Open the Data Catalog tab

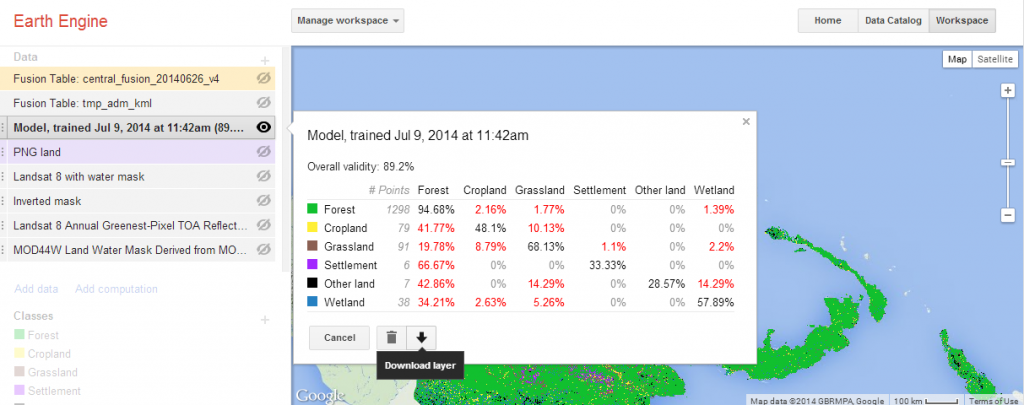click(893, 20)
